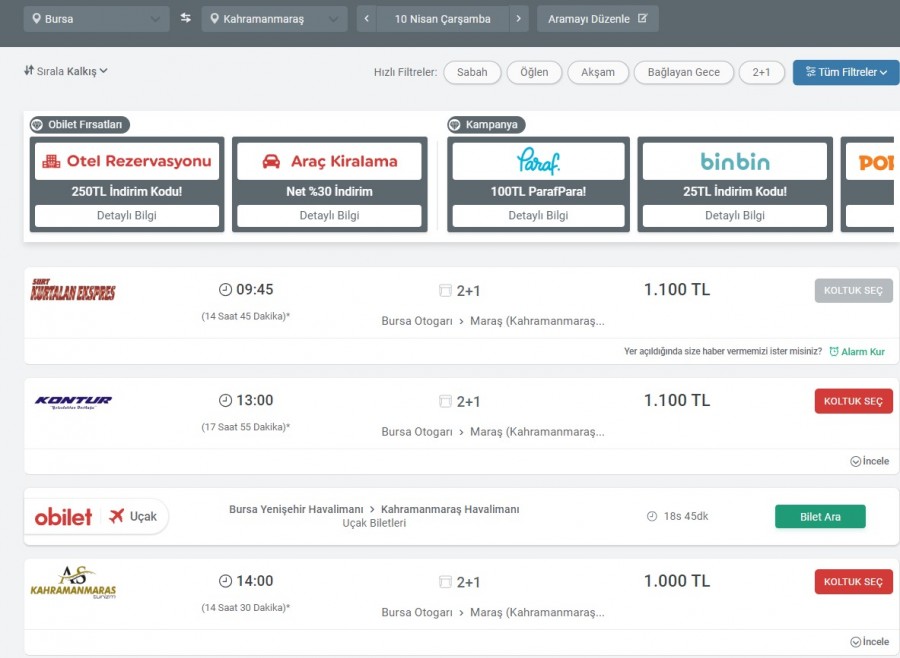Expand İncele details for Kontur trip
Viewport: 900px width, 658px height.
click(x=869, y=461)
